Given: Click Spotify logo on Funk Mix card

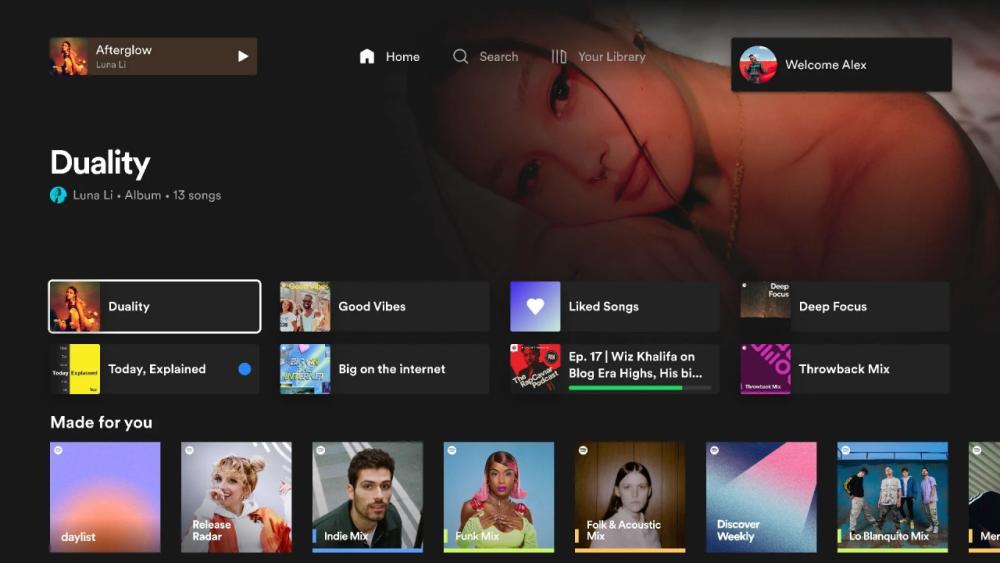Looking at the screenshot, I should pos(452,450).
